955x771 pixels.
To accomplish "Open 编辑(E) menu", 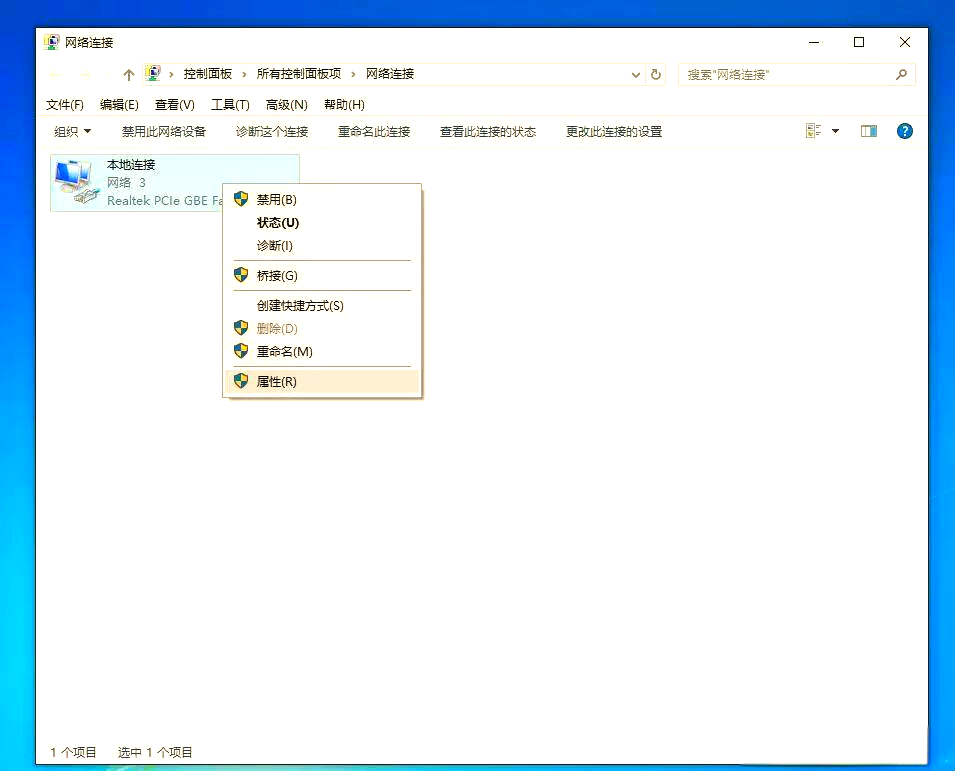I will (119, 105).
